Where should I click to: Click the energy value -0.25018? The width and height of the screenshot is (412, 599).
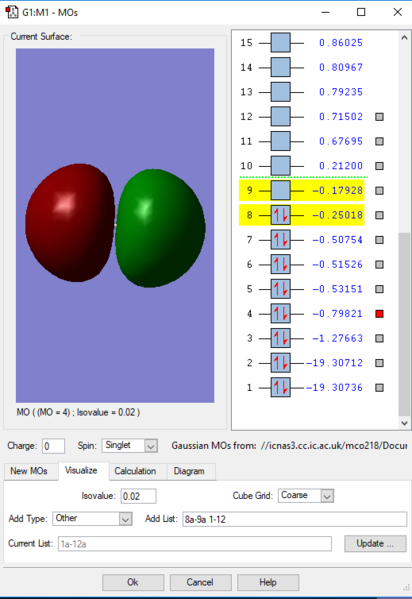[x=337, y=215]
